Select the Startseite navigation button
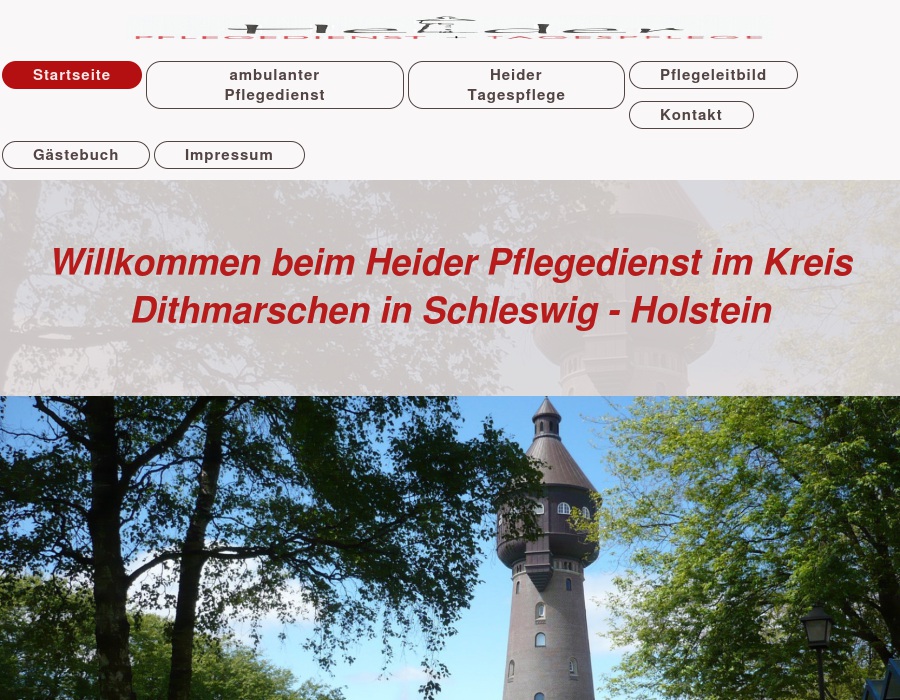This screenshot has width=900, height=700. [x=71, y=74]
